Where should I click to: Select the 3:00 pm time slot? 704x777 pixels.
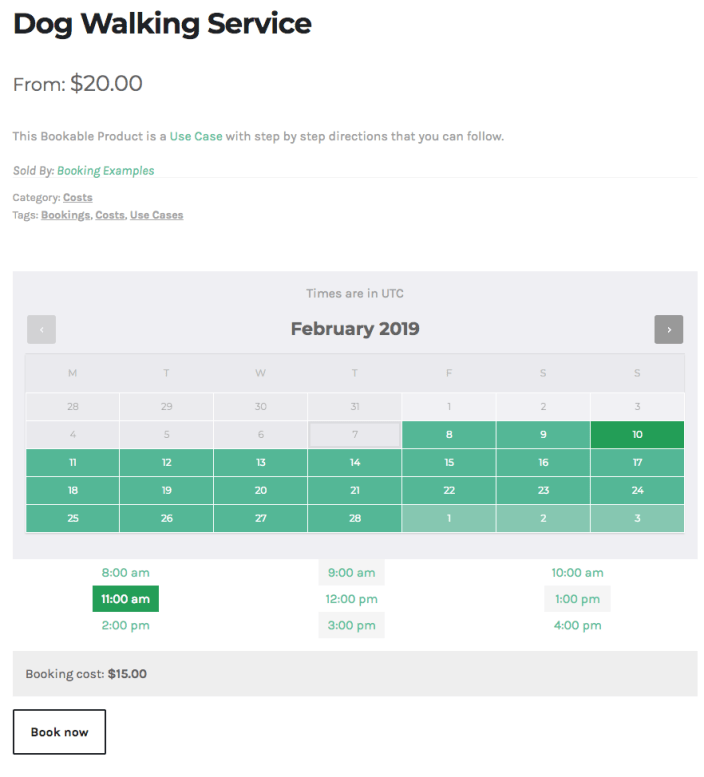pyautogui.click(x=351, y=625)
